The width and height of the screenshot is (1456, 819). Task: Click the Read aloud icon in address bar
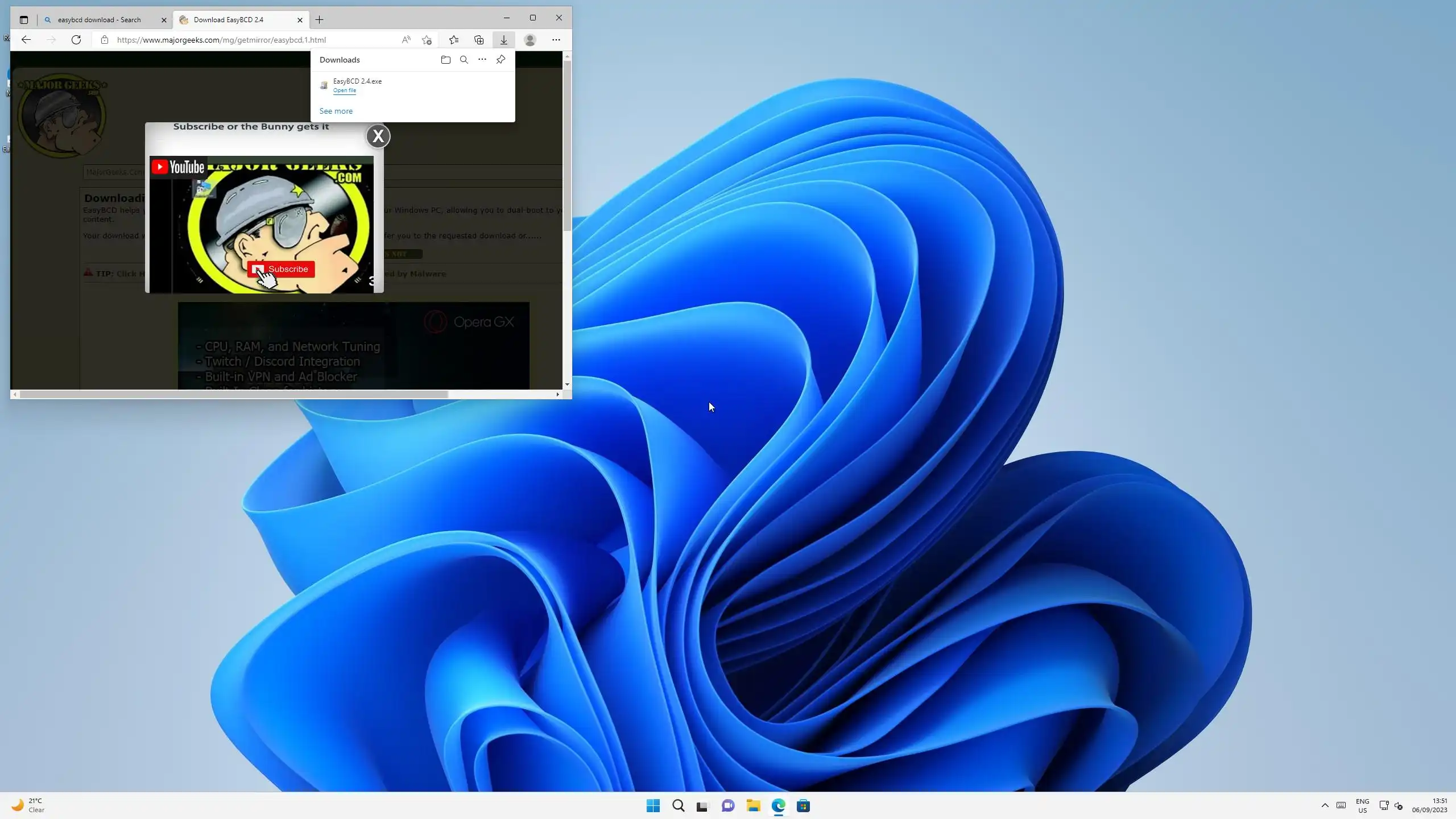point(406,40)
